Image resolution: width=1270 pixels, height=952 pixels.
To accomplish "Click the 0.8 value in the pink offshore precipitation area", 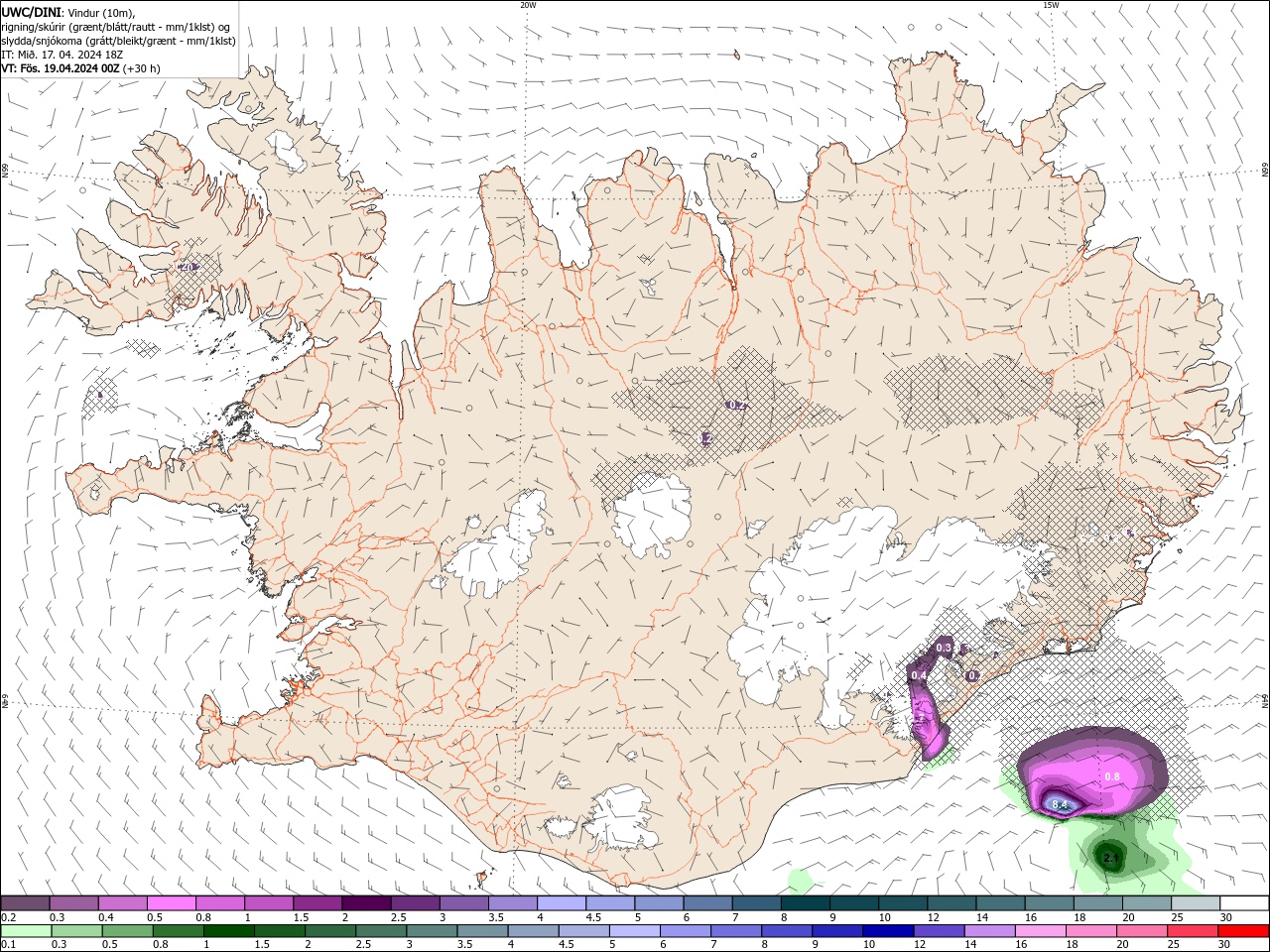I will [x=1111, y=776].
